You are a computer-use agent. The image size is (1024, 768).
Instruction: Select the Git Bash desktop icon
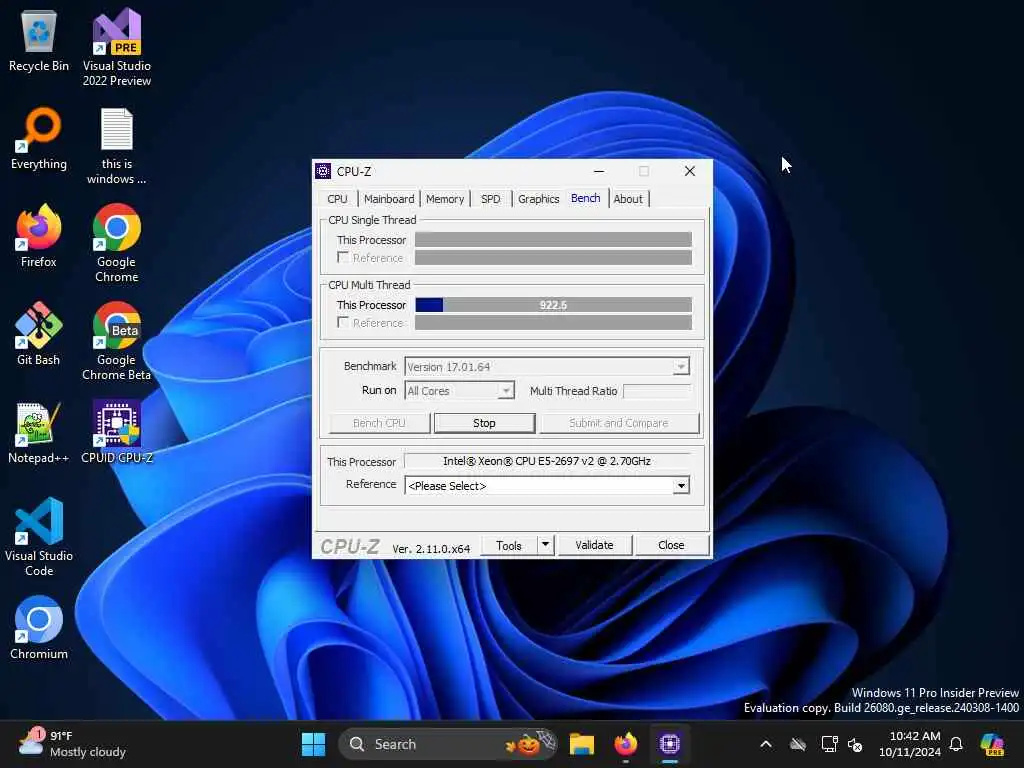click(39, 334)
